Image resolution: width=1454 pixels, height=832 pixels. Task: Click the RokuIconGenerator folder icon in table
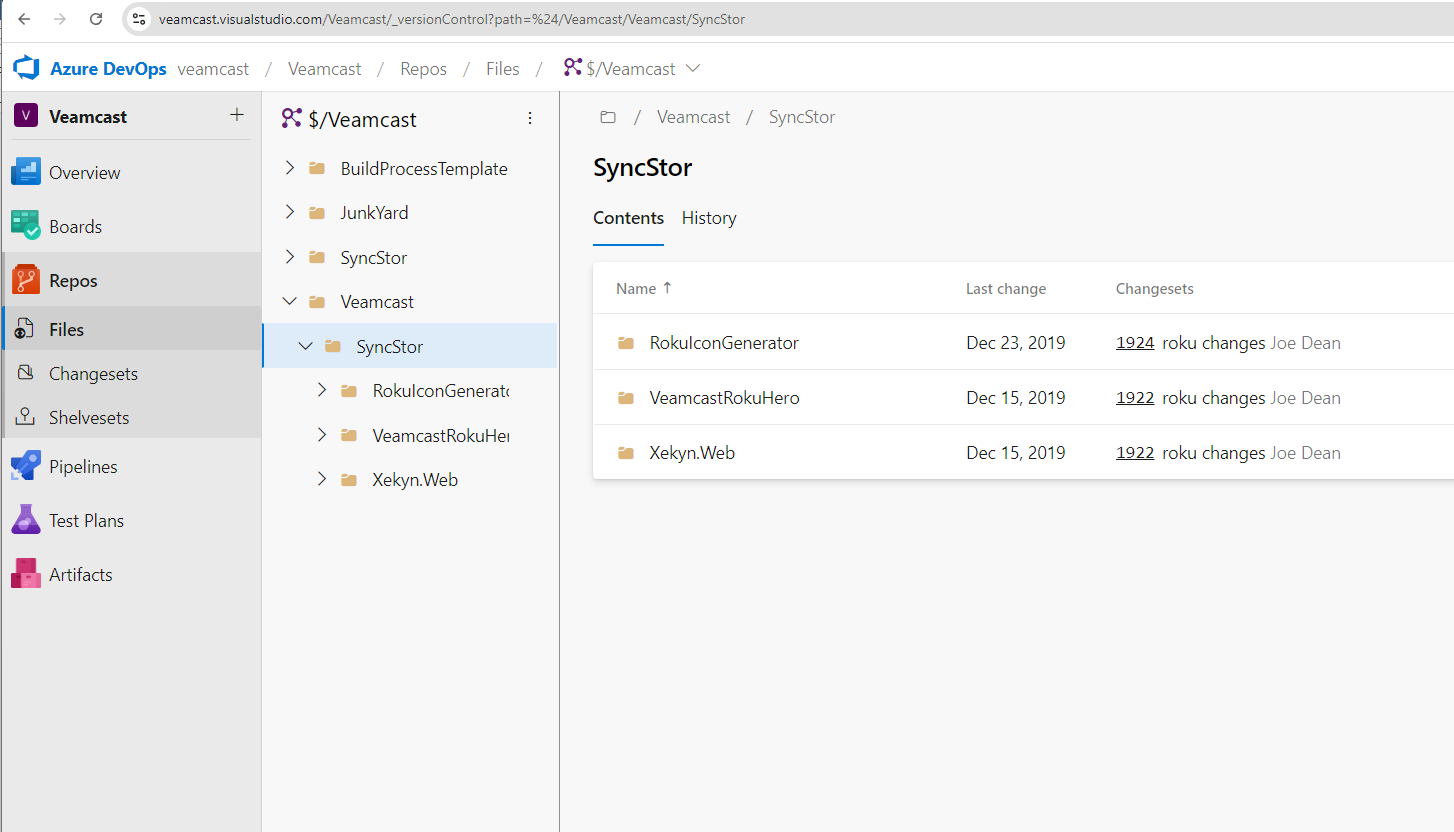coord(626,343)
